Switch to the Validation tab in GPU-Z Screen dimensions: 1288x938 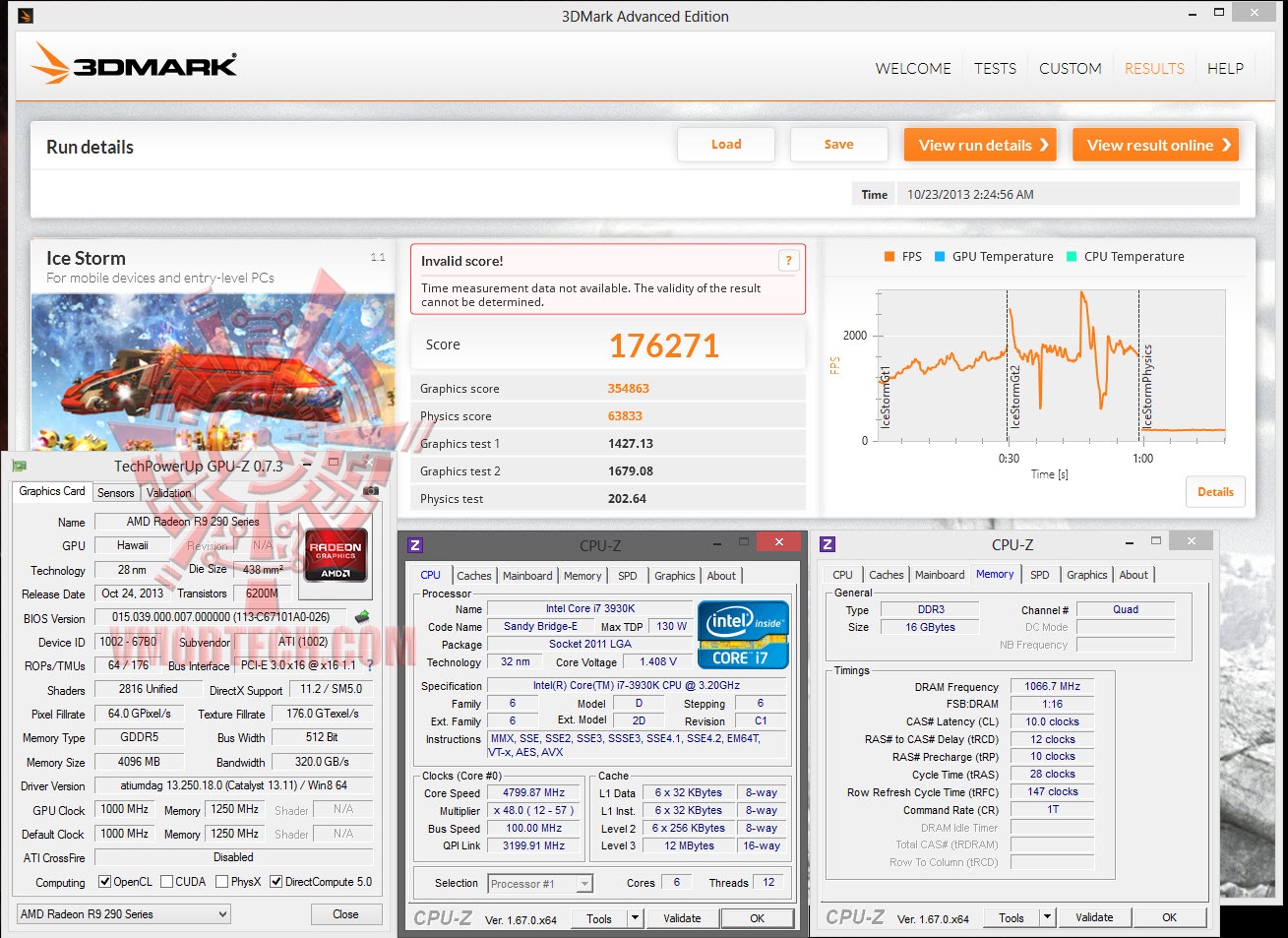point(169,493)
